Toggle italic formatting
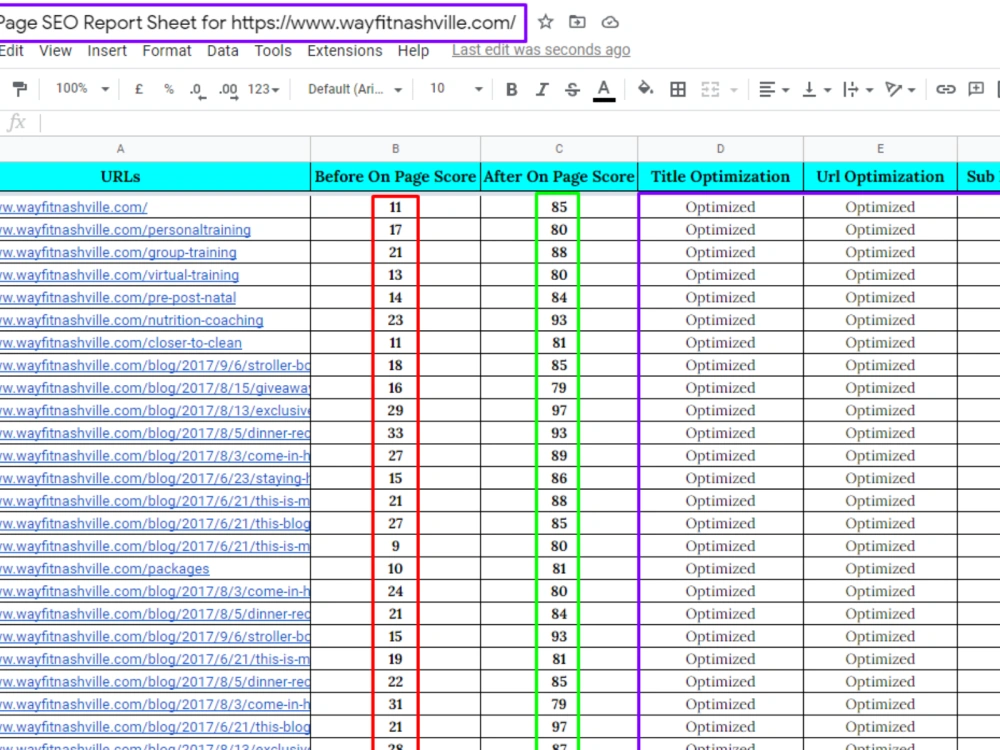Screen dimensions: 1000x750 click(541, 89)
